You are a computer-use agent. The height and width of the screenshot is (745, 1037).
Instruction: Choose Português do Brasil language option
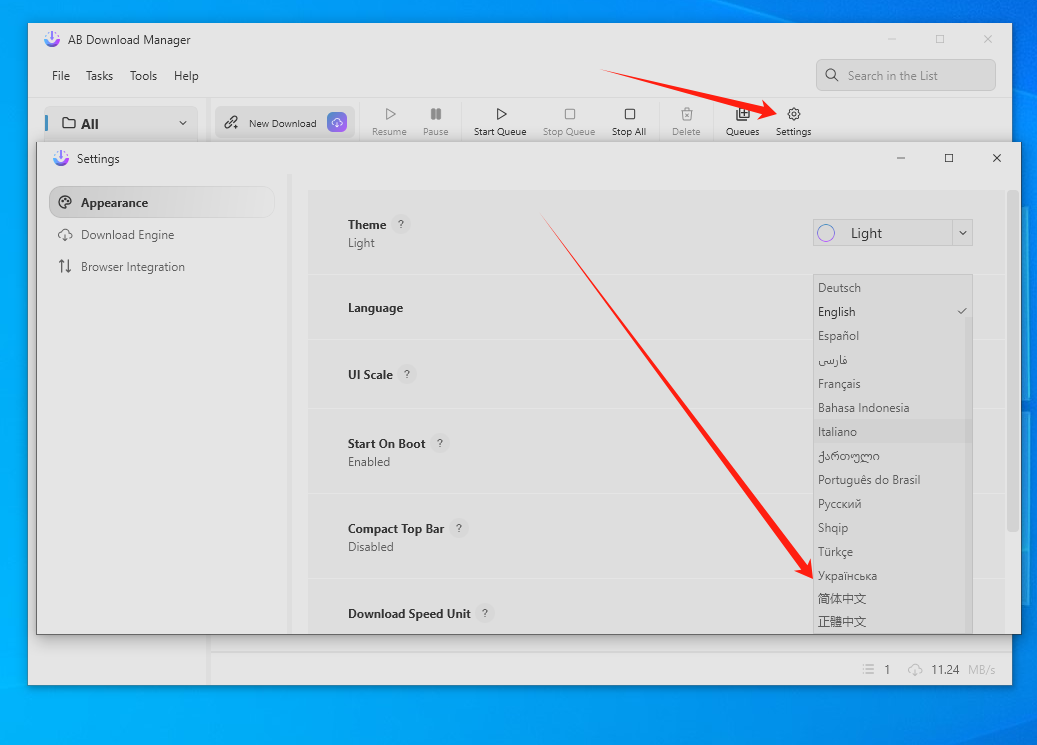tap(889, 480)
